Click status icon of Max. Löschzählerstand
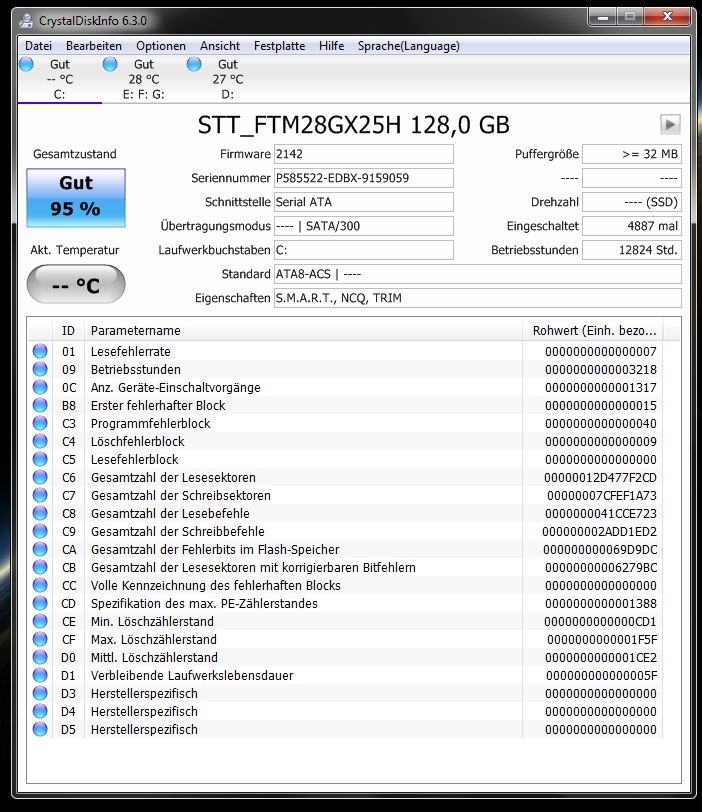 [x=40, y=639]
